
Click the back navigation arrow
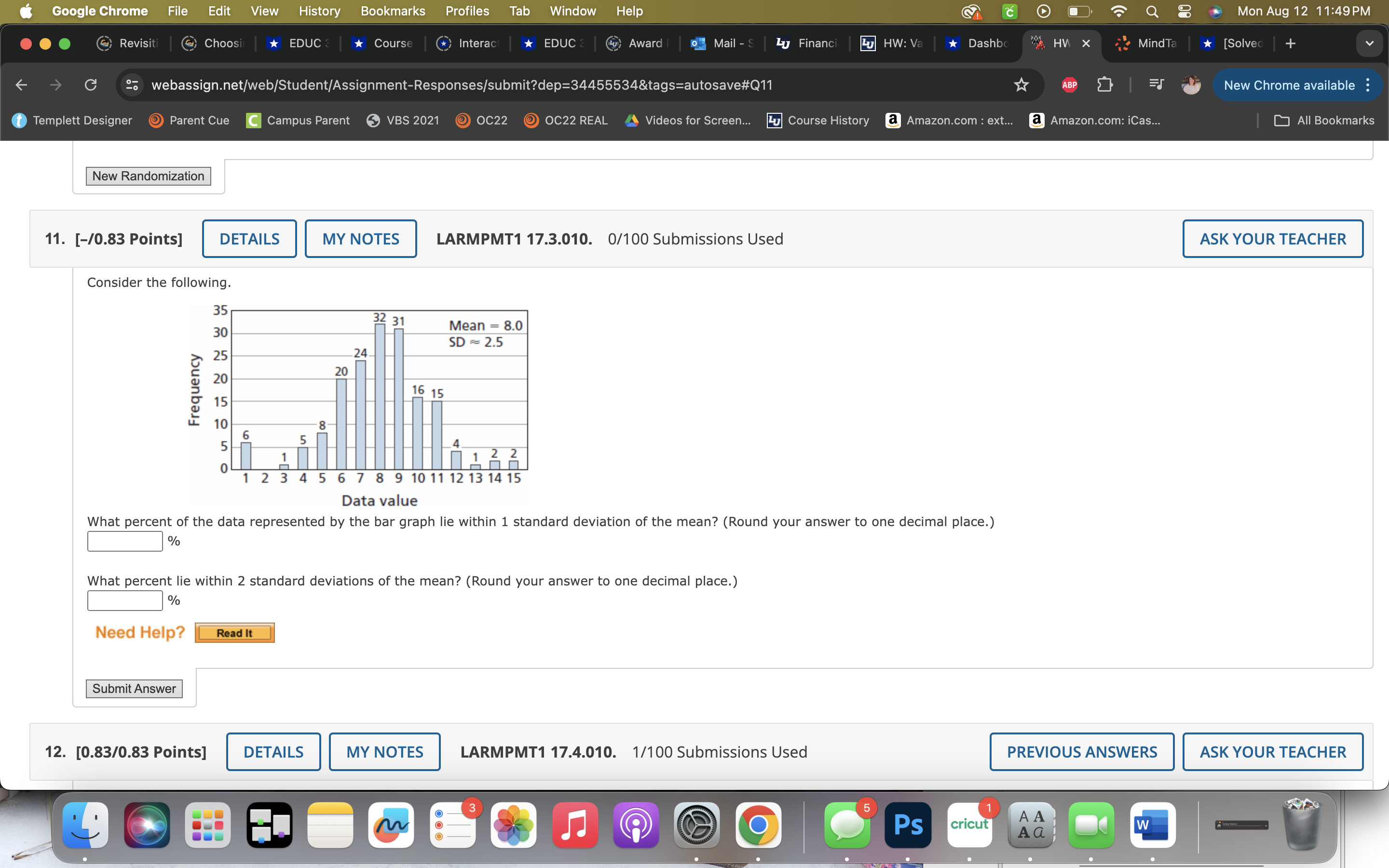tap(21, 85)
